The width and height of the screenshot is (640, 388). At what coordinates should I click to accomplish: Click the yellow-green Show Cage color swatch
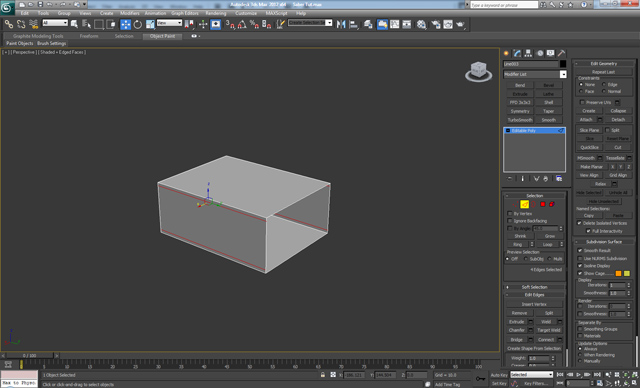coord(627,273)
